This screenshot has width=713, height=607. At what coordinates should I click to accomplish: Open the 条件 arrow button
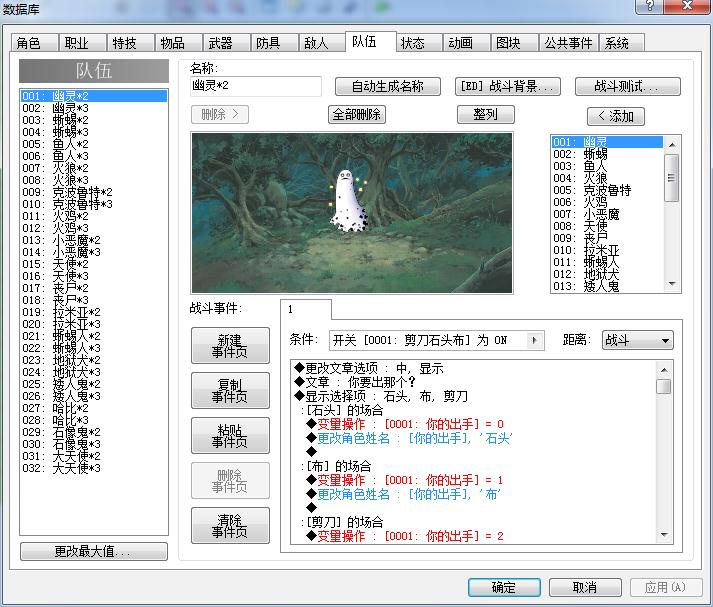pos(535,340)
